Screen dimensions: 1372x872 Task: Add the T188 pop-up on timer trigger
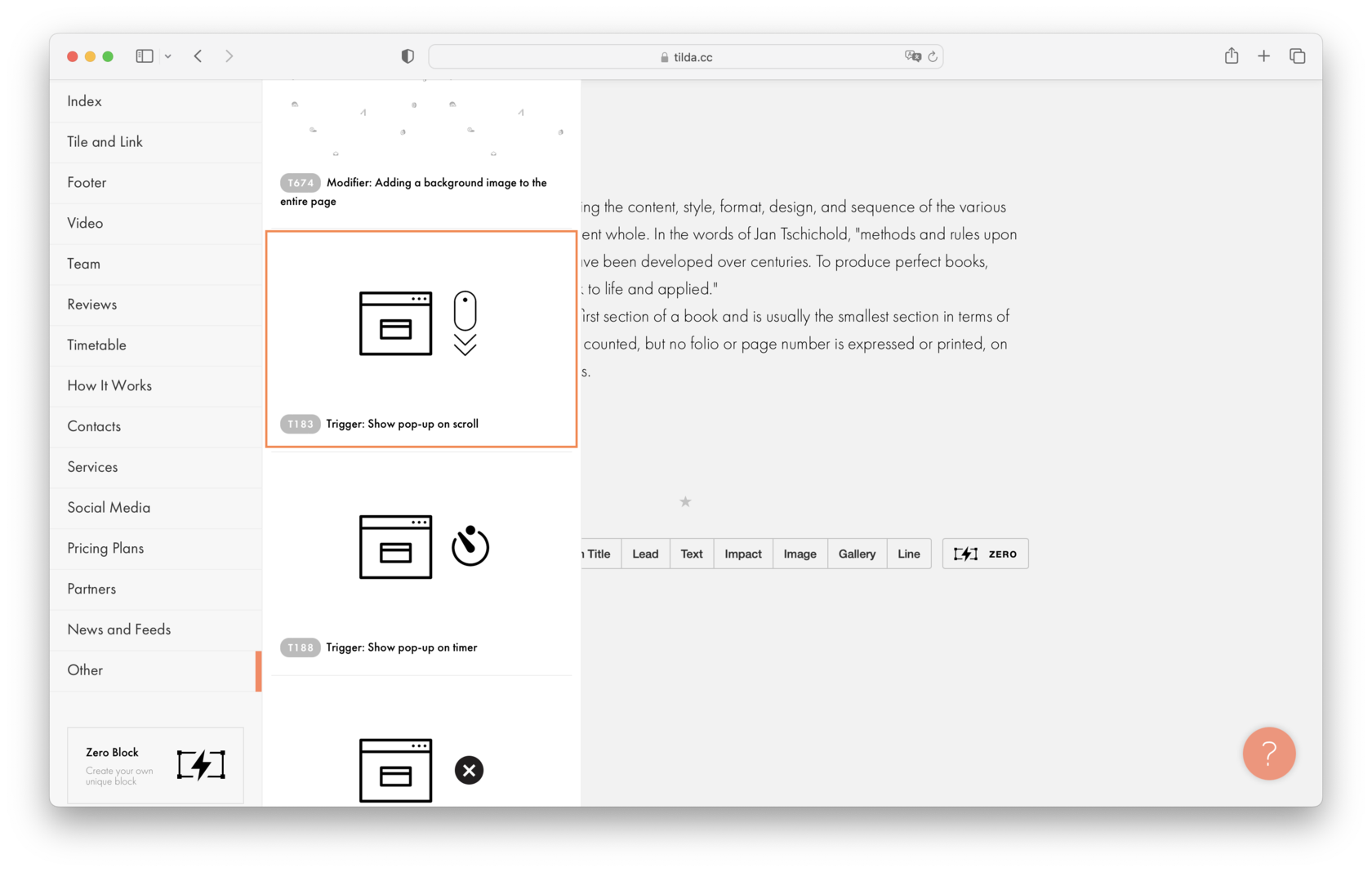[421, 563]
